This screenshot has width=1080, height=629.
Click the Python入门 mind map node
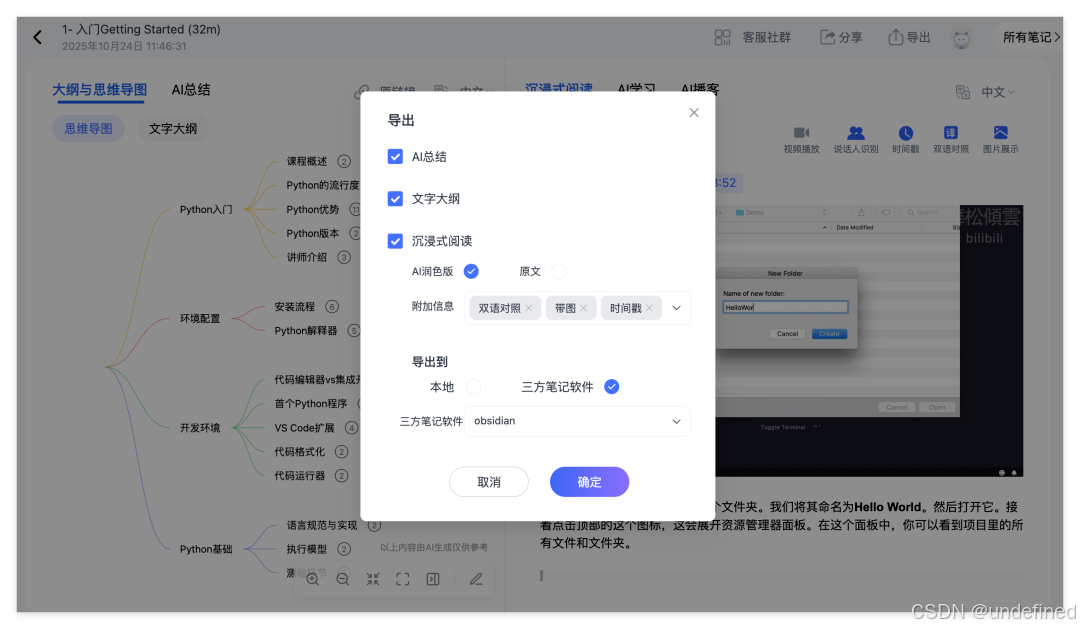coord(206,209)
